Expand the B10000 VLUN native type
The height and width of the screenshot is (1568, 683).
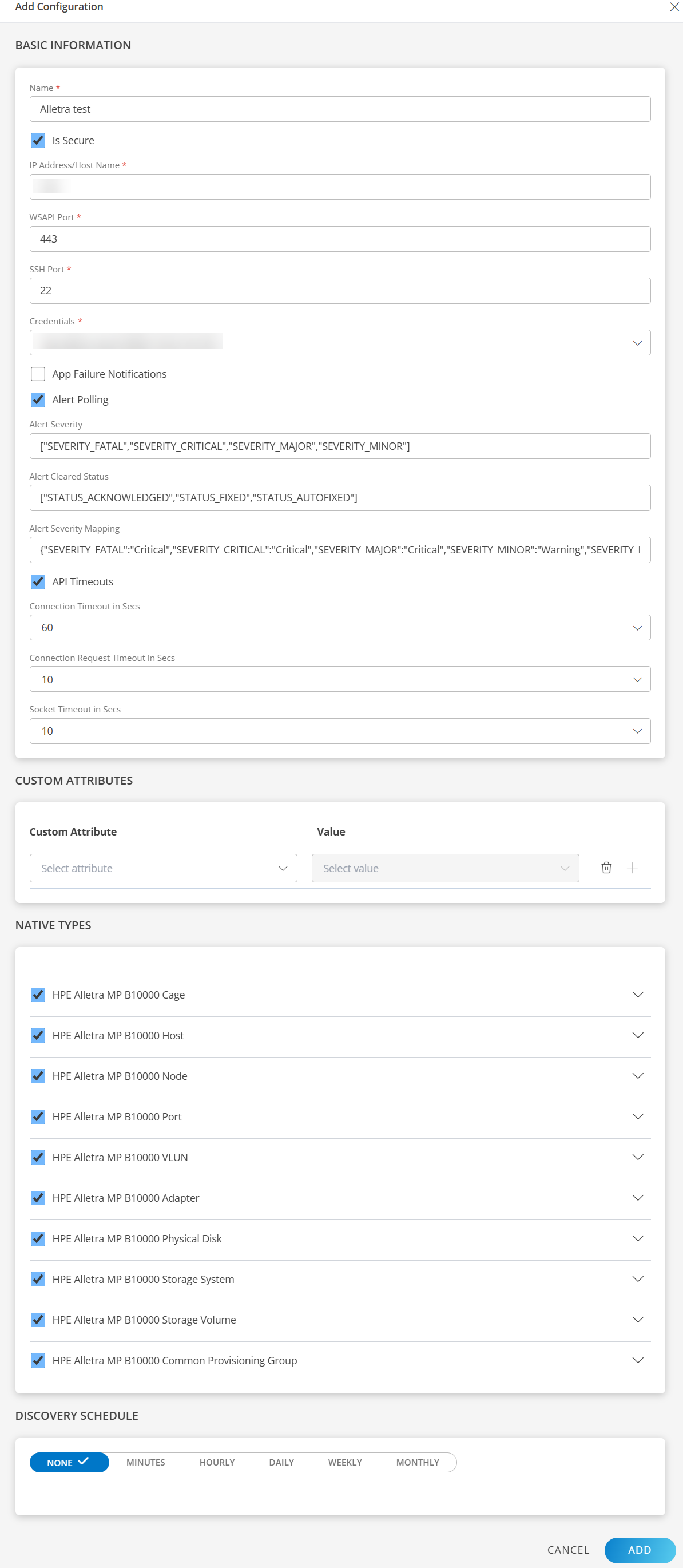637,1157
